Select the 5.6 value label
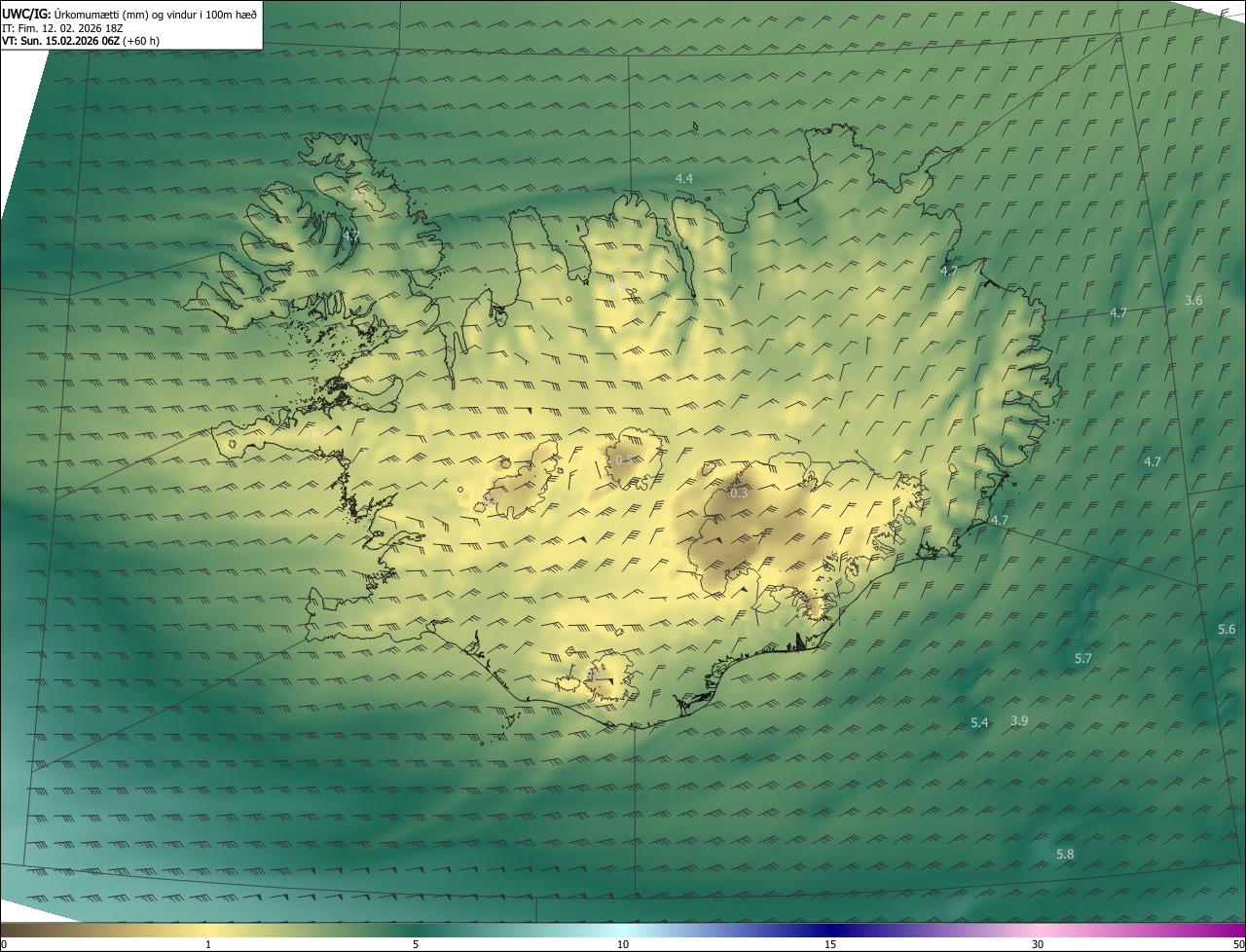Image resolution: width=1246 pixels, height=952 pixels. [1227, 630]
